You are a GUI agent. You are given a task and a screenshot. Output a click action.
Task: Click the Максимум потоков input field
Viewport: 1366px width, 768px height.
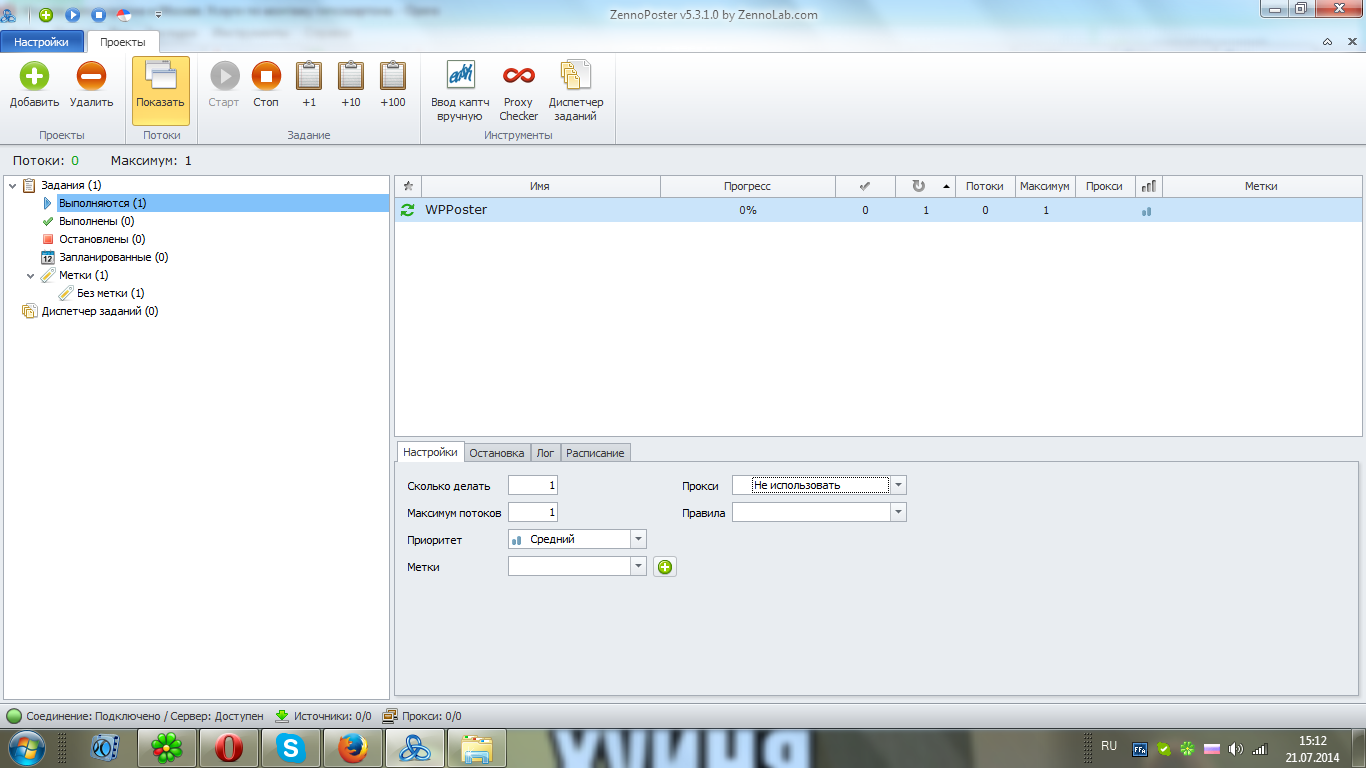(533, 512)
